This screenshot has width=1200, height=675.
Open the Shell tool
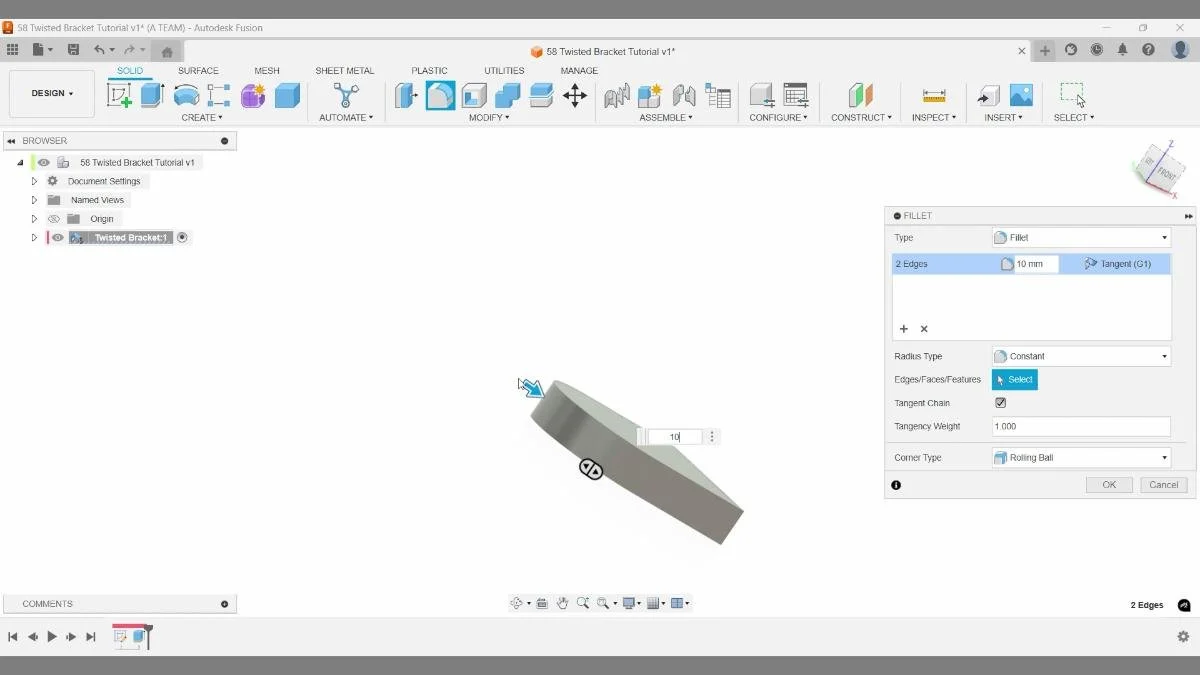(475, 95)
